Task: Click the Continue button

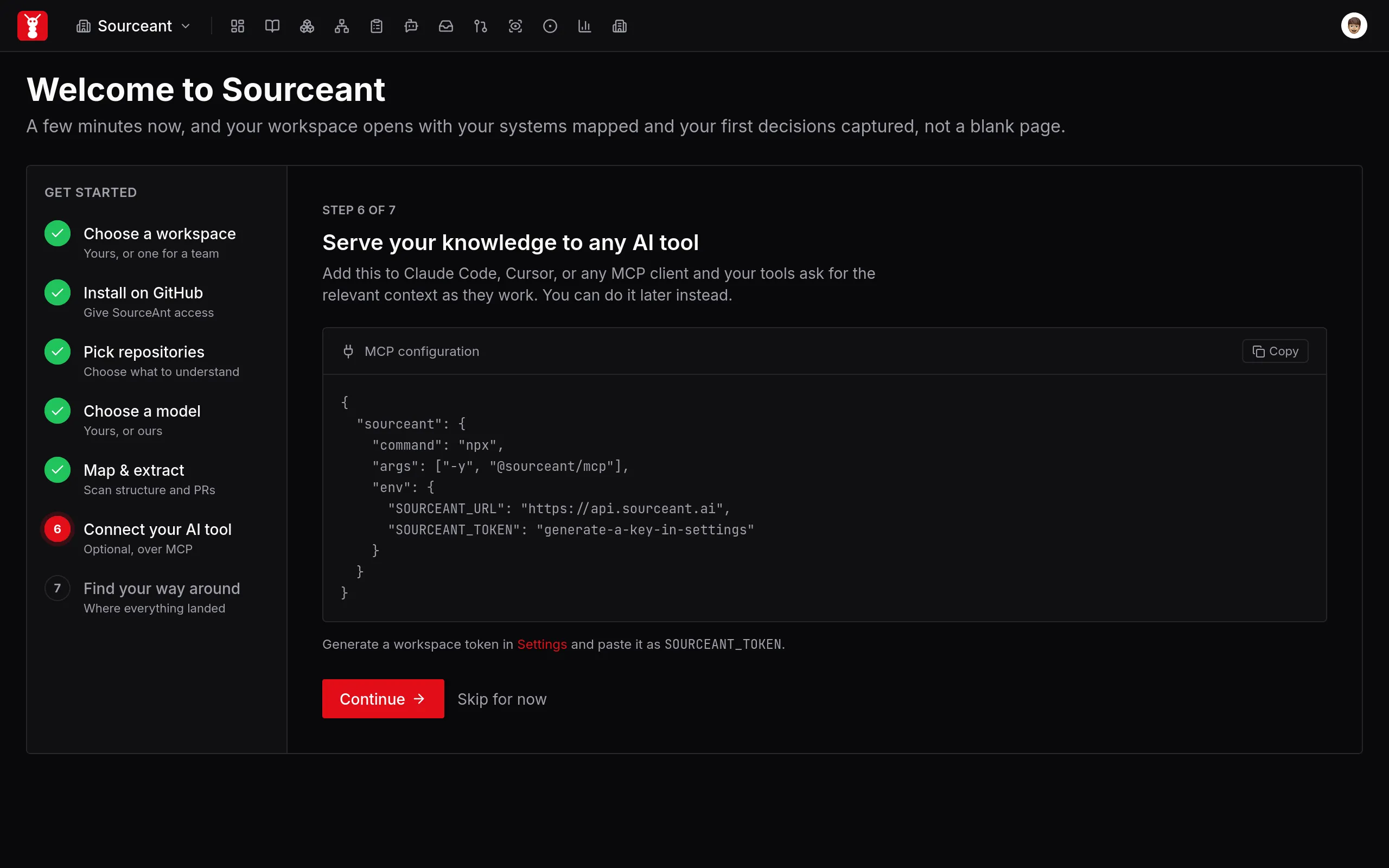Action: point(383,699)
